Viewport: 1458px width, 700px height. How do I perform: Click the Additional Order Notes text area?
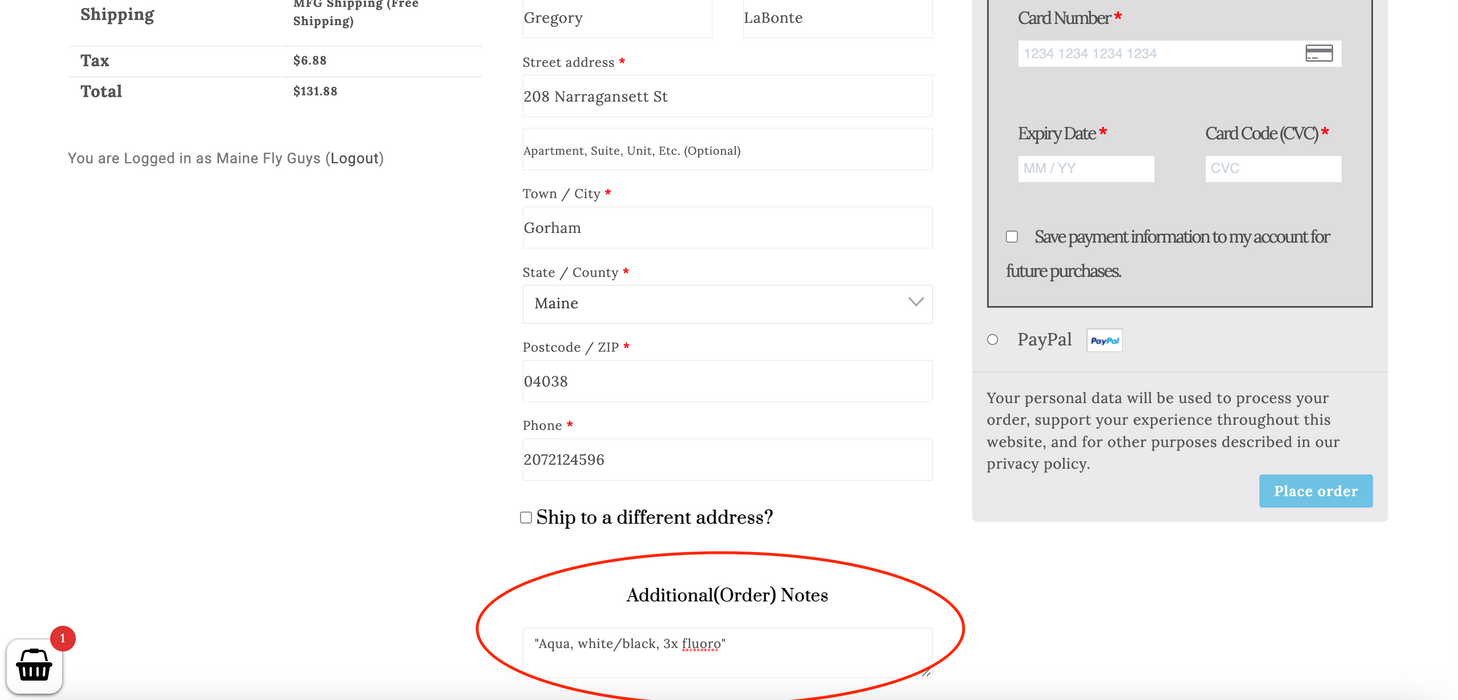pyautogui.click(x=726, y=652)
